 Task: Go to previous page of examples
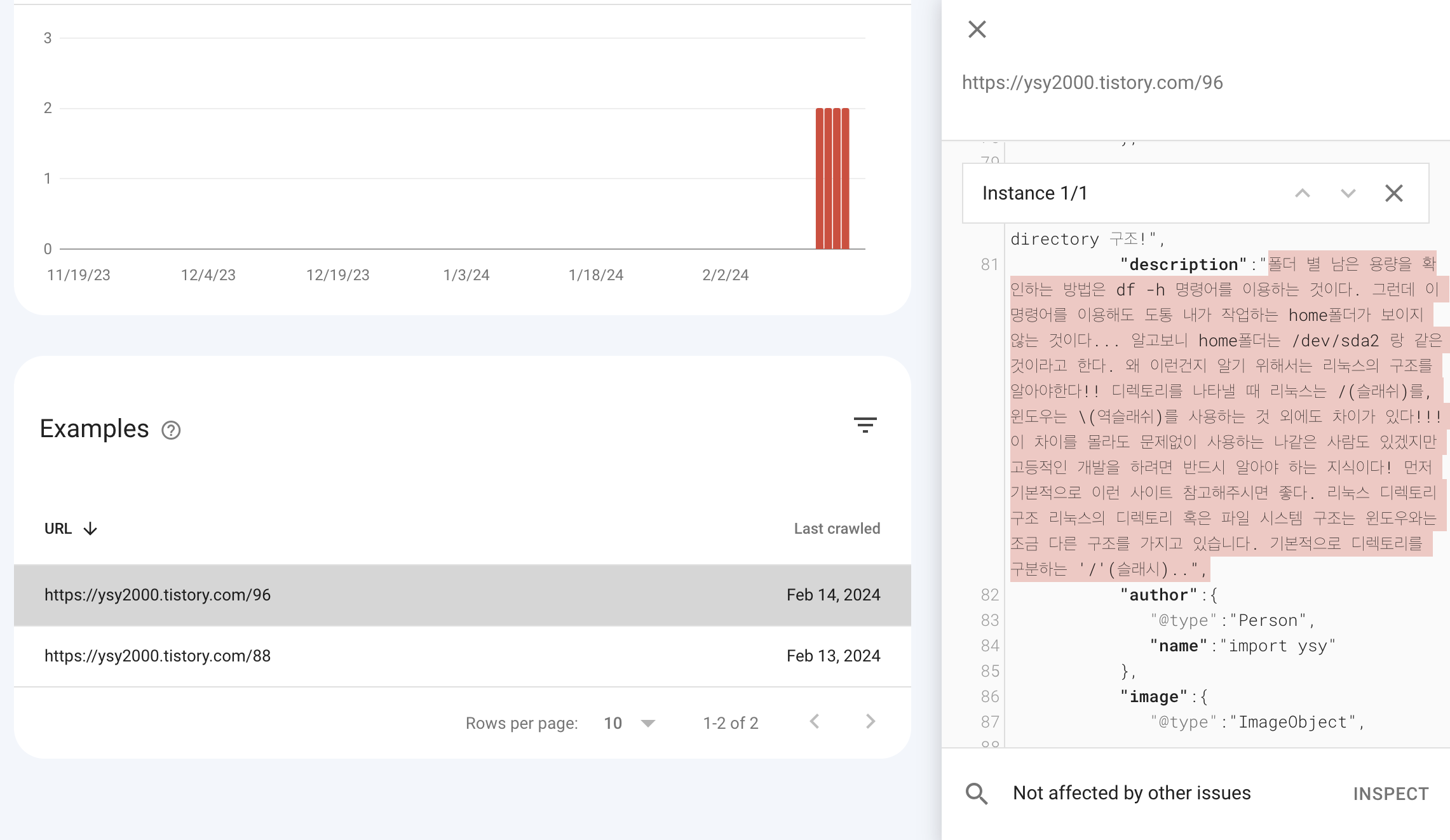pyautogui.click(x=815, y=722)
